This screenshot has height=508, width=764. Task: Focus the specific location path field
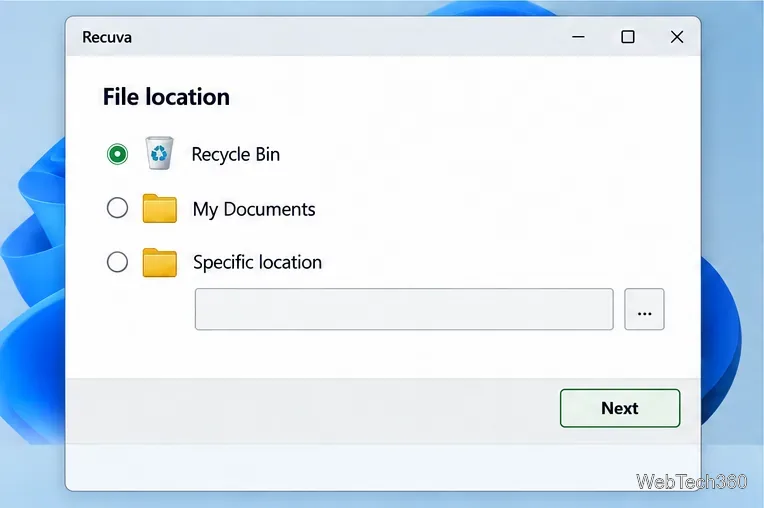click(404, 309)
